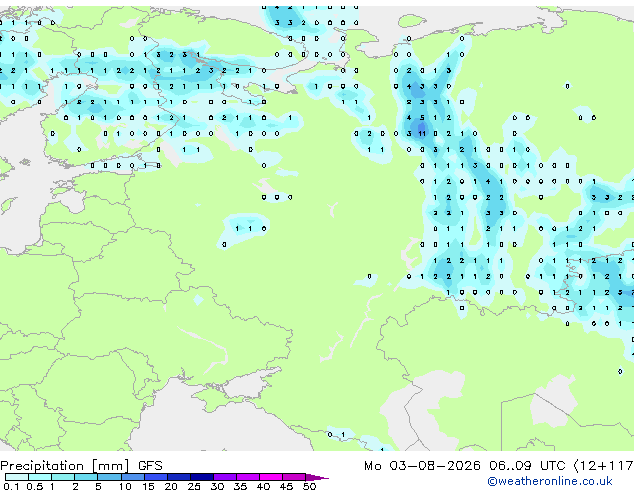Click the 10–15 mm legend color swatch
The image size is (634, 490).
[x=133, y=477]
